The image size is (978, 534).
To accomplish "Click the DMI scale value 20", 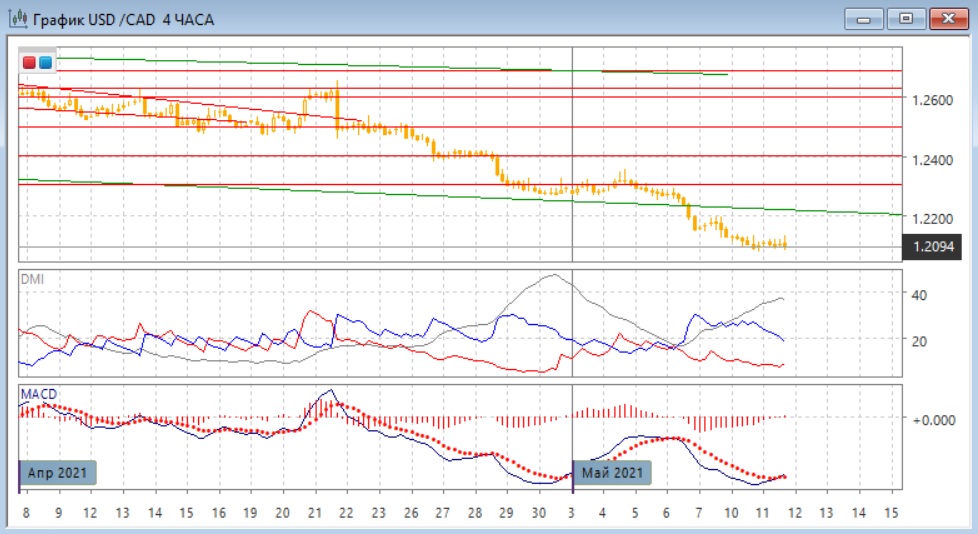I will coord(919,341).
